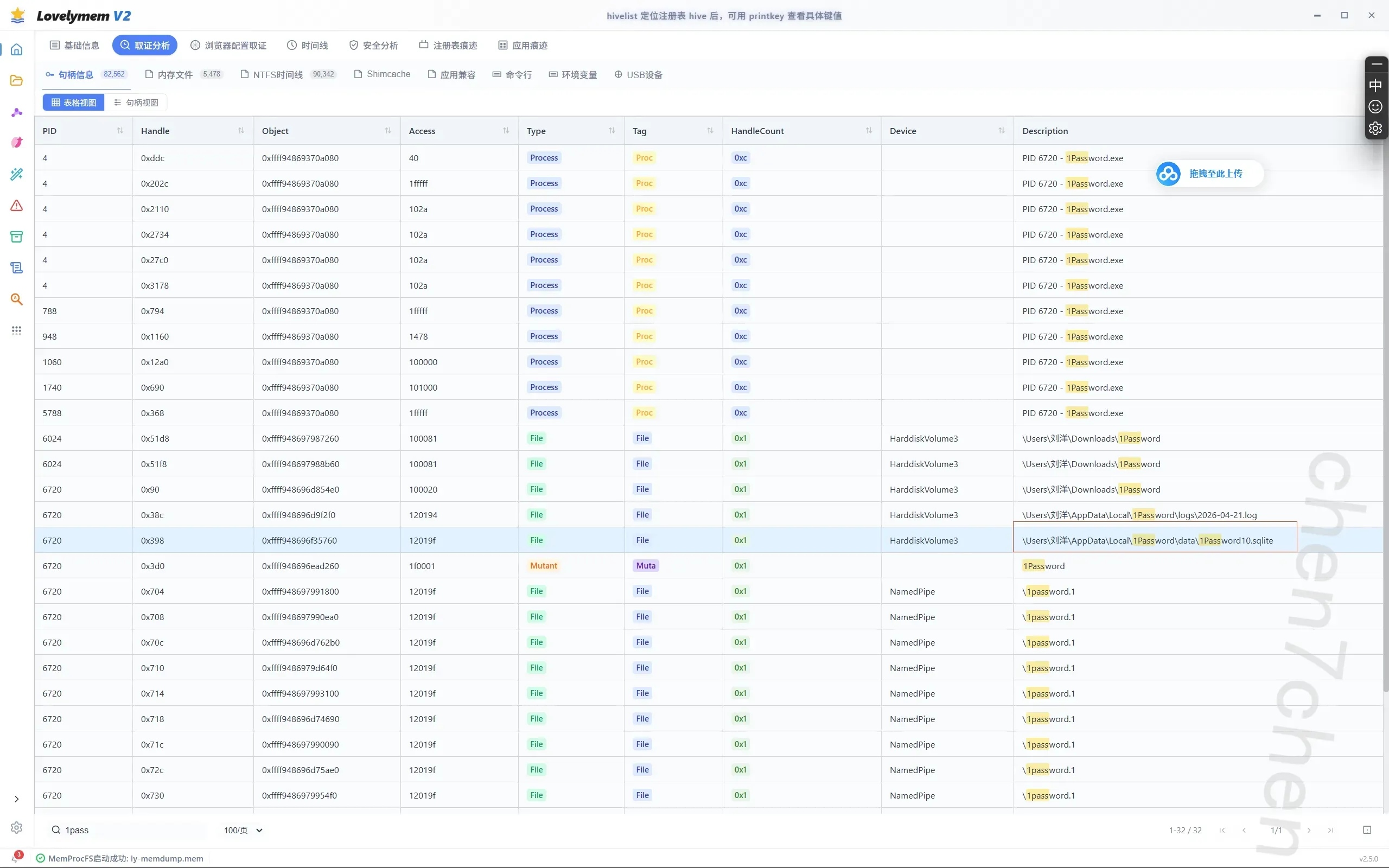Click the notification bell with badge 3

(16, 858)
